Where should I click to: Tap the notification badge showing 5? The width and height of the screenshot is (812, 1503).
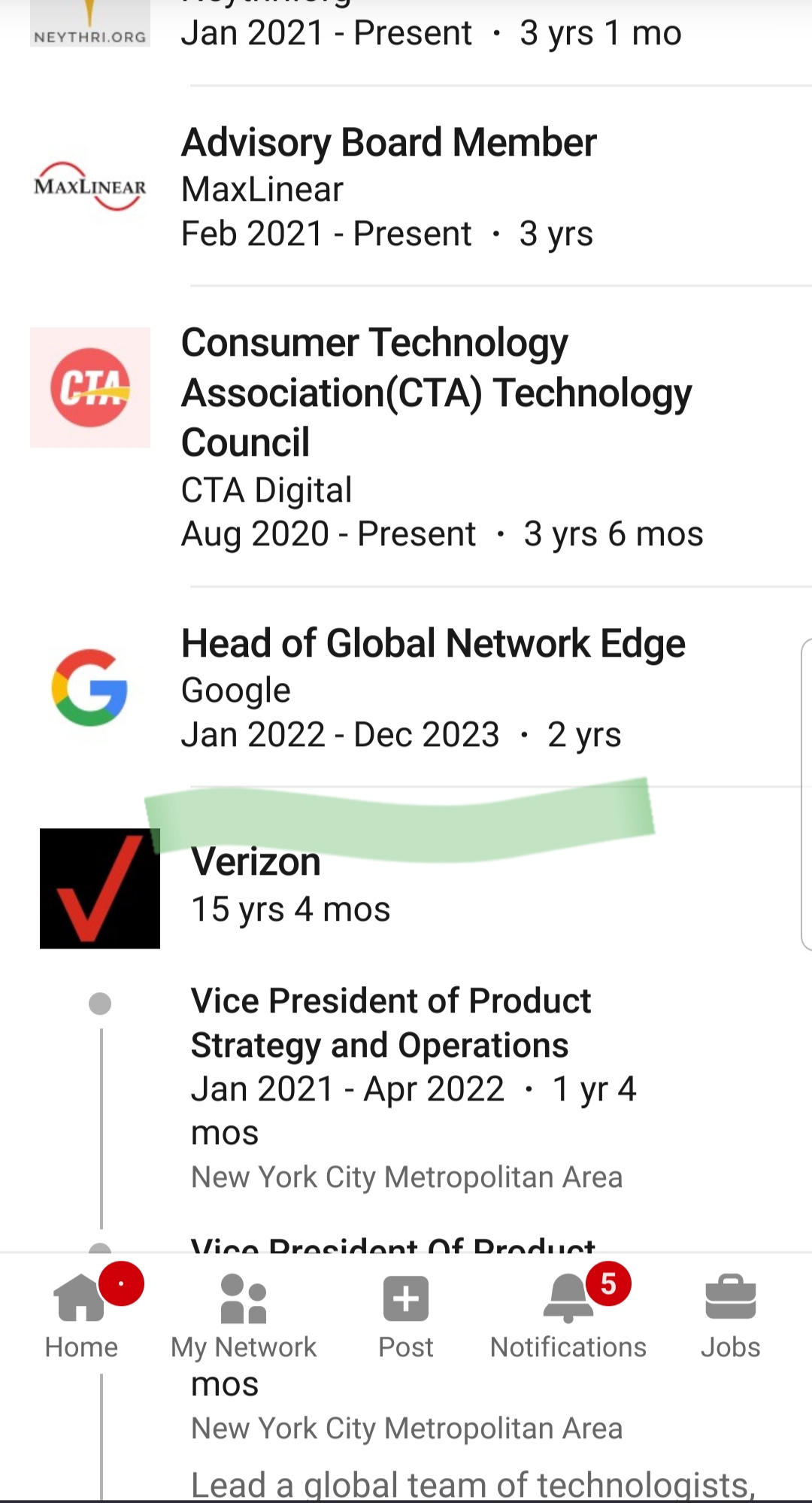pos(608,1283)
